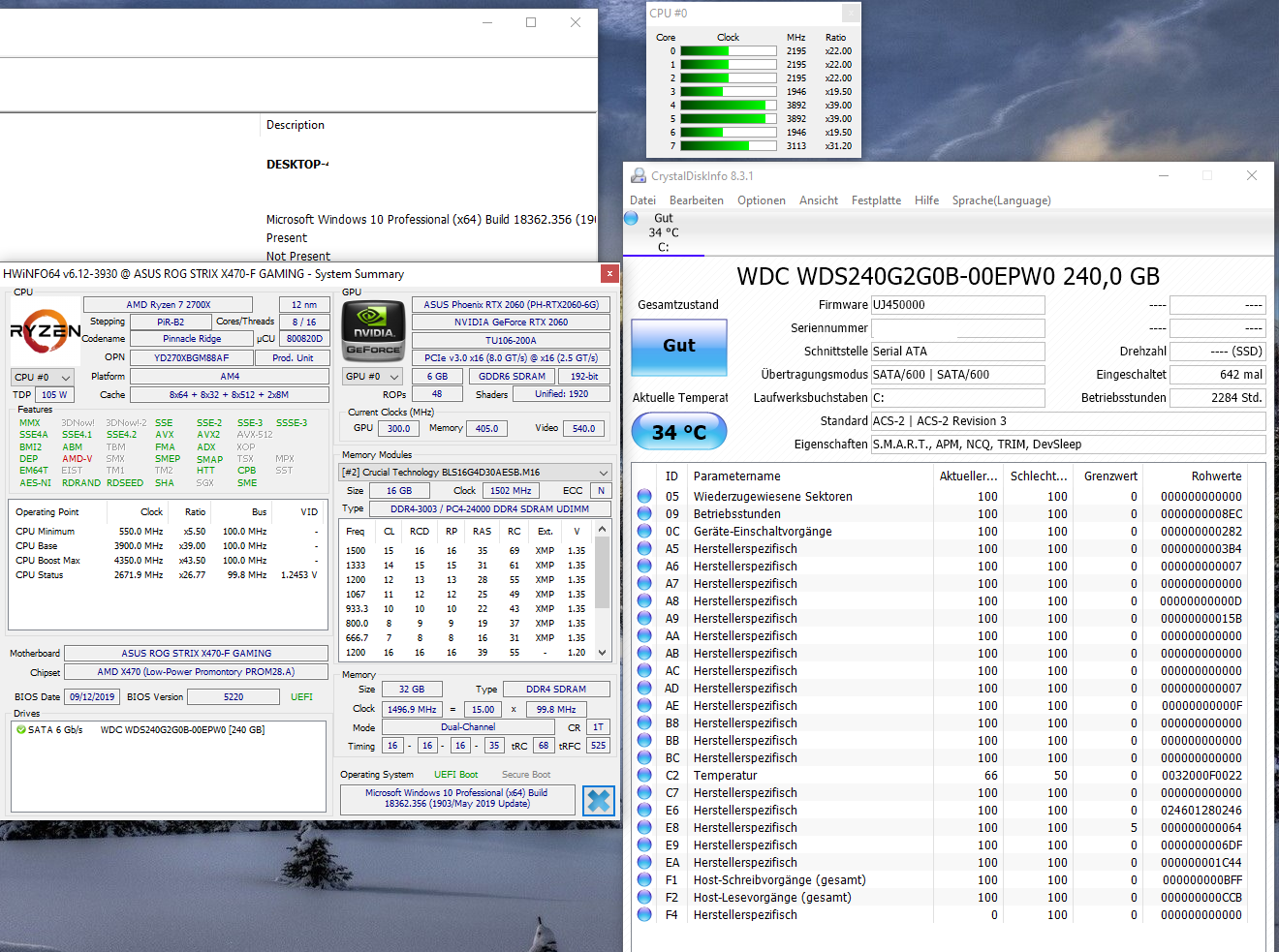This screenshot has width=1279, height=952.
Task: Click the AMD Ryzen logo in HWiNFO
Action: 46,332
